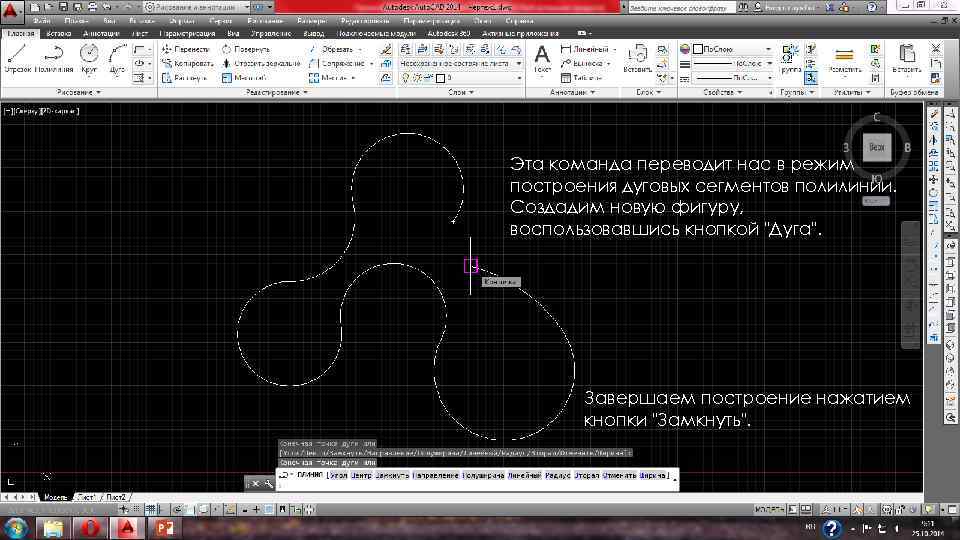
Task: Open the File (Файл) menu
Action: (41, 20)
